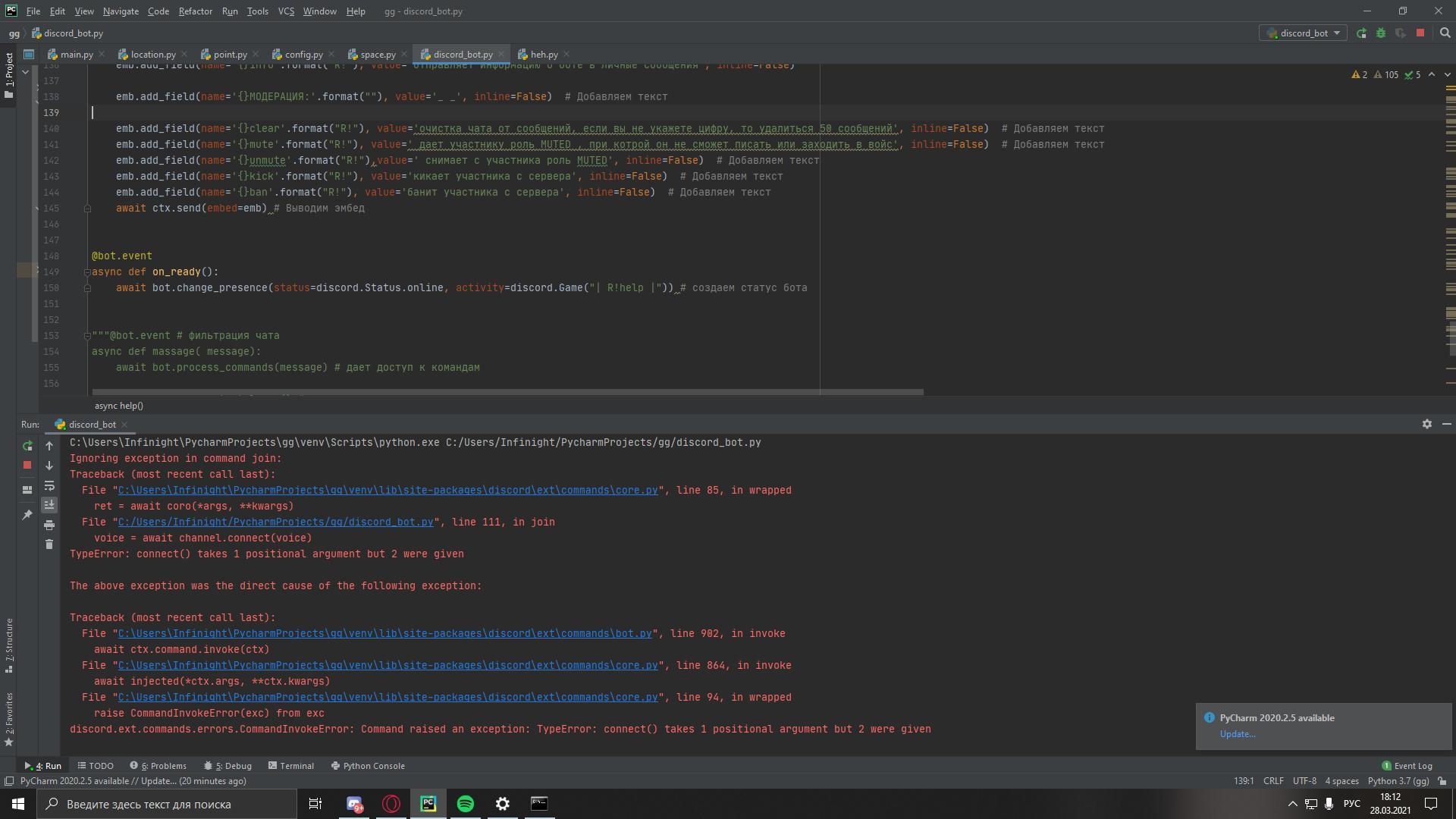Image resolution: width=1456 pixels, height=819 pixels.
Task: Switch to config.py editor tab
Action: coord(303,55)
